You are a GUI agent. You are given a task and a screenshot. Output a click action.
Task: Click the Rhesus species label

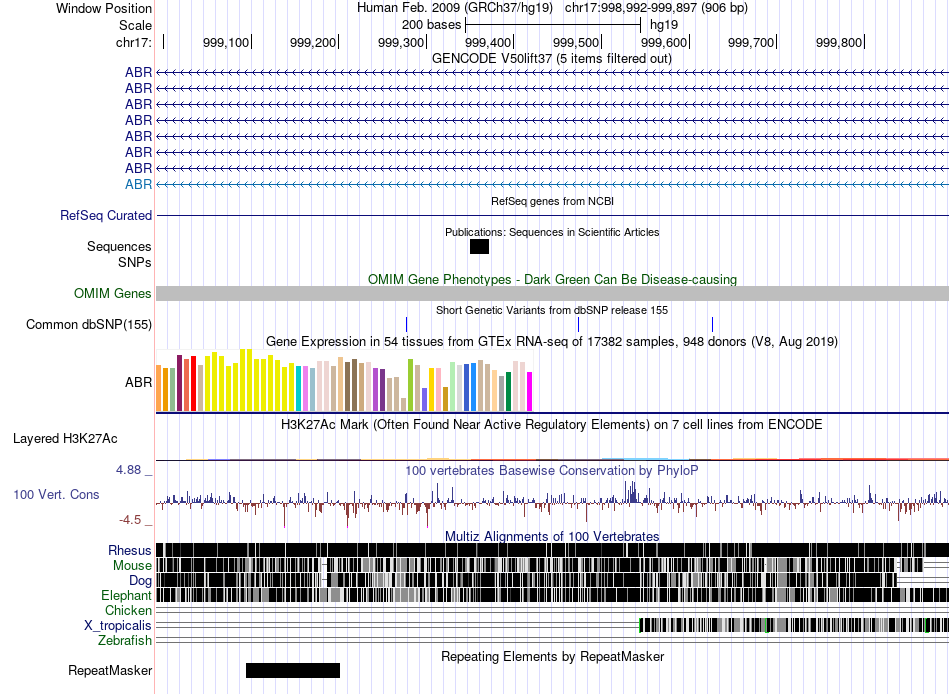[x=130, y=550]
